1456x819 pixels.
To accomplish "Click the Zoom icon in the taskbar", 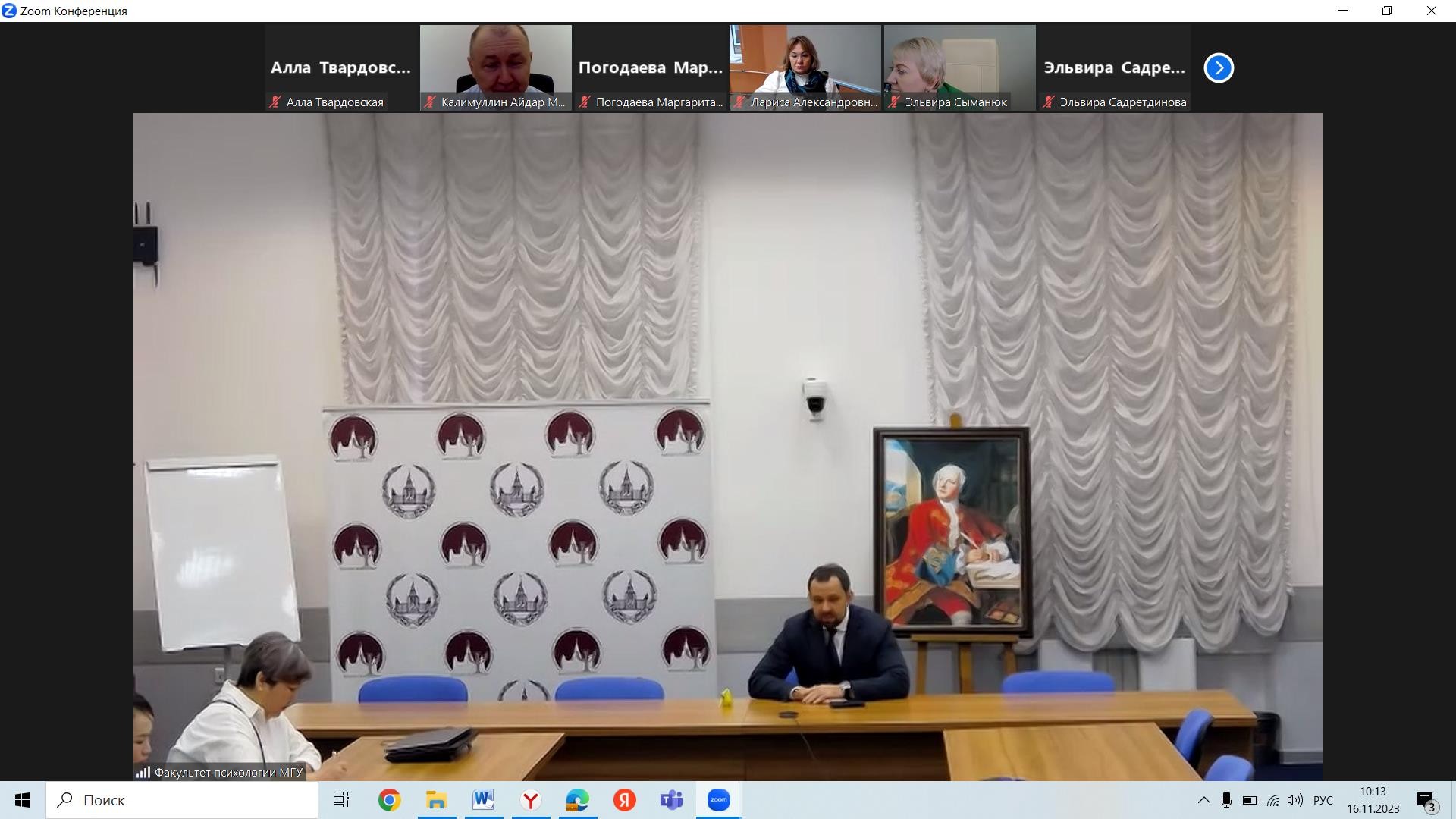I will (x=718, y=800).
